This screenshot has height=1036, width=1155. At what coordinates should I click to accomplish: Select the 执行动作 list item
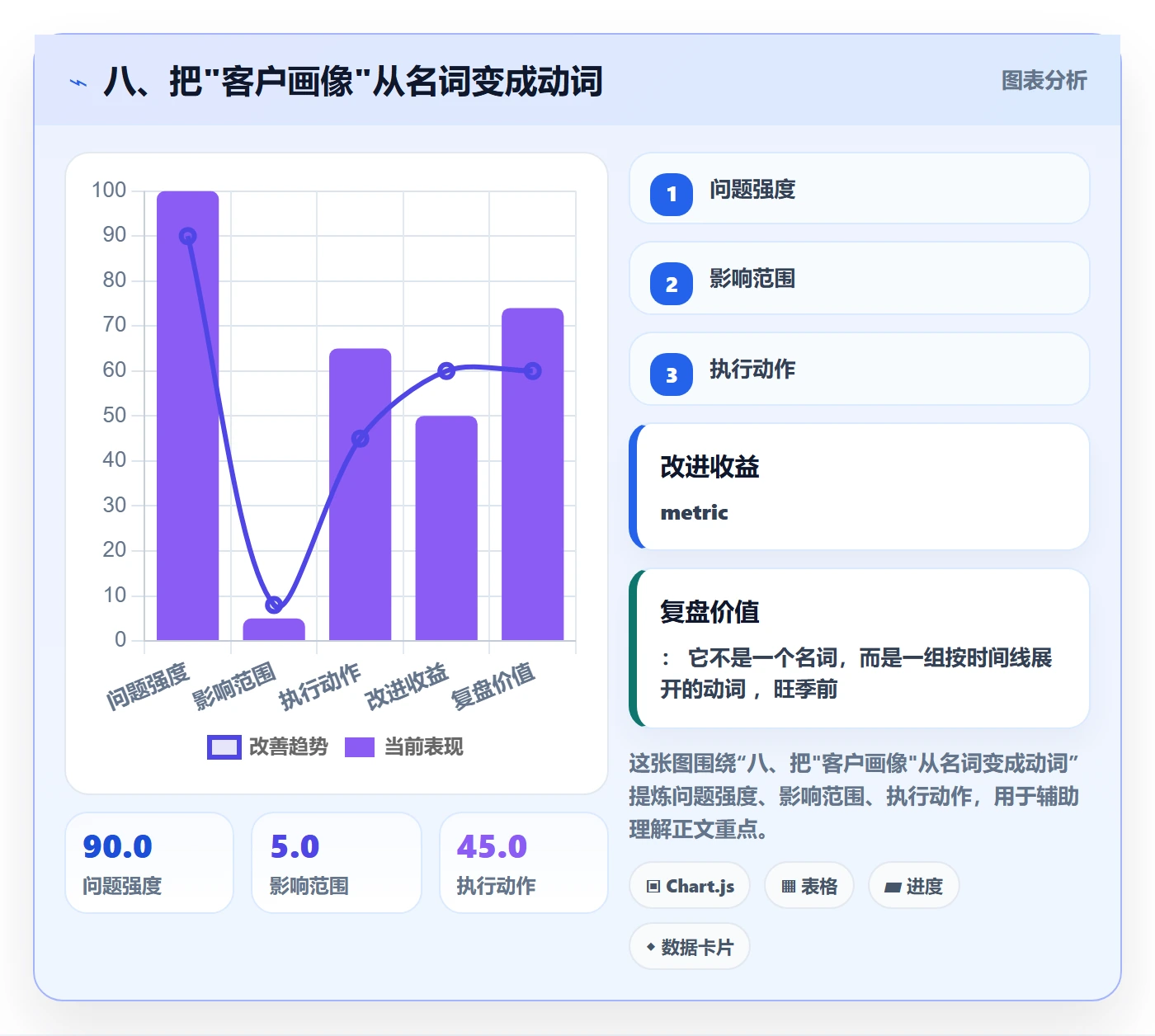point(860,369)
